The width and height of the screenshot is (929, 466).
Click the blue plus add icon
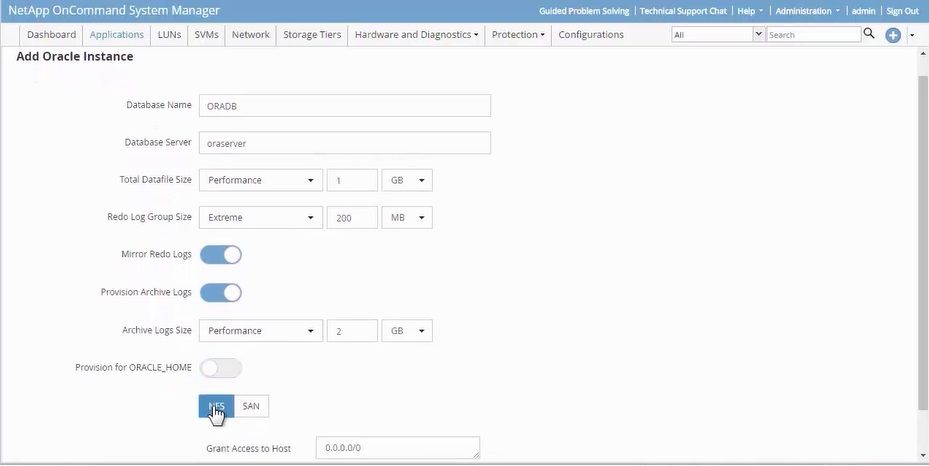893,36
